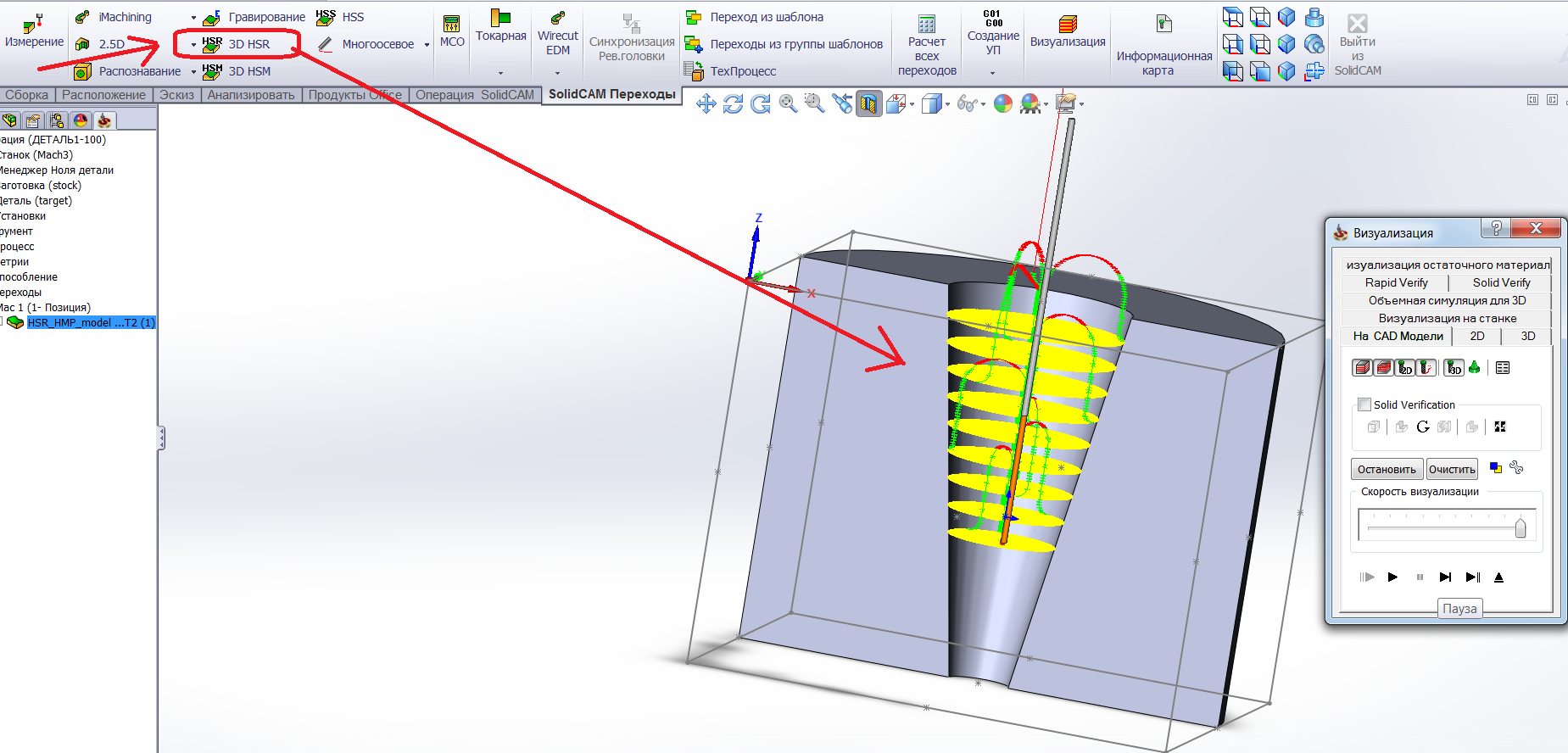Switch to the previous view
The height and width of the screenshot is (753, 1568).
click(x=842, y=103)
